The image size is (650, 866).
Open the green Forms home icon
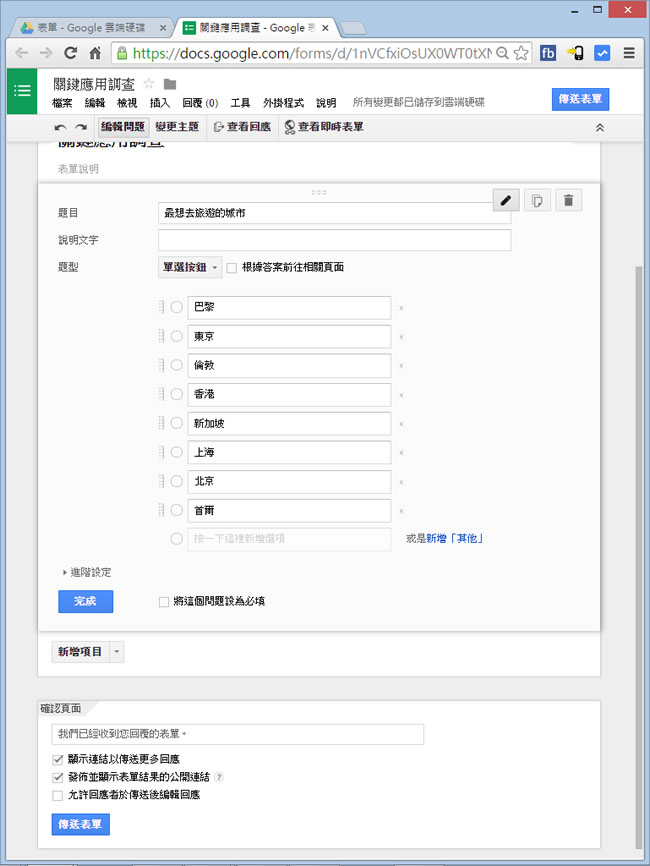(x=22, y=91)
